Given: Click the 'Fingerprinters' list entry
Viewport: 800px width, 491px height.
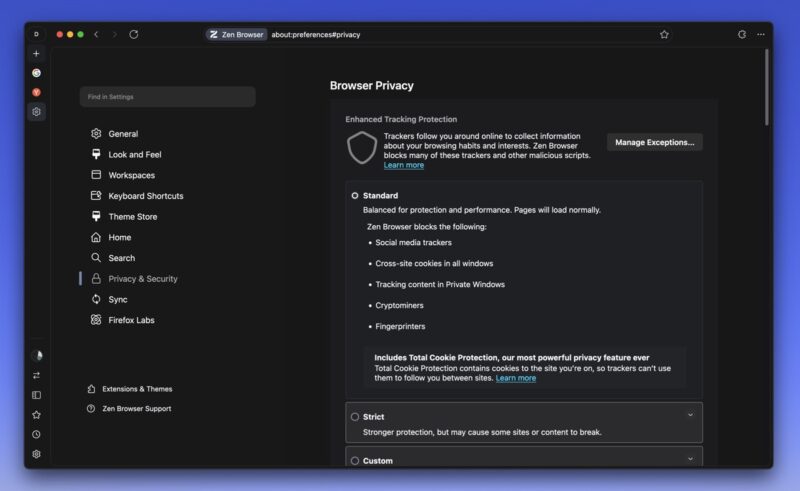Looking at the screenshot, I should [400, 326].
